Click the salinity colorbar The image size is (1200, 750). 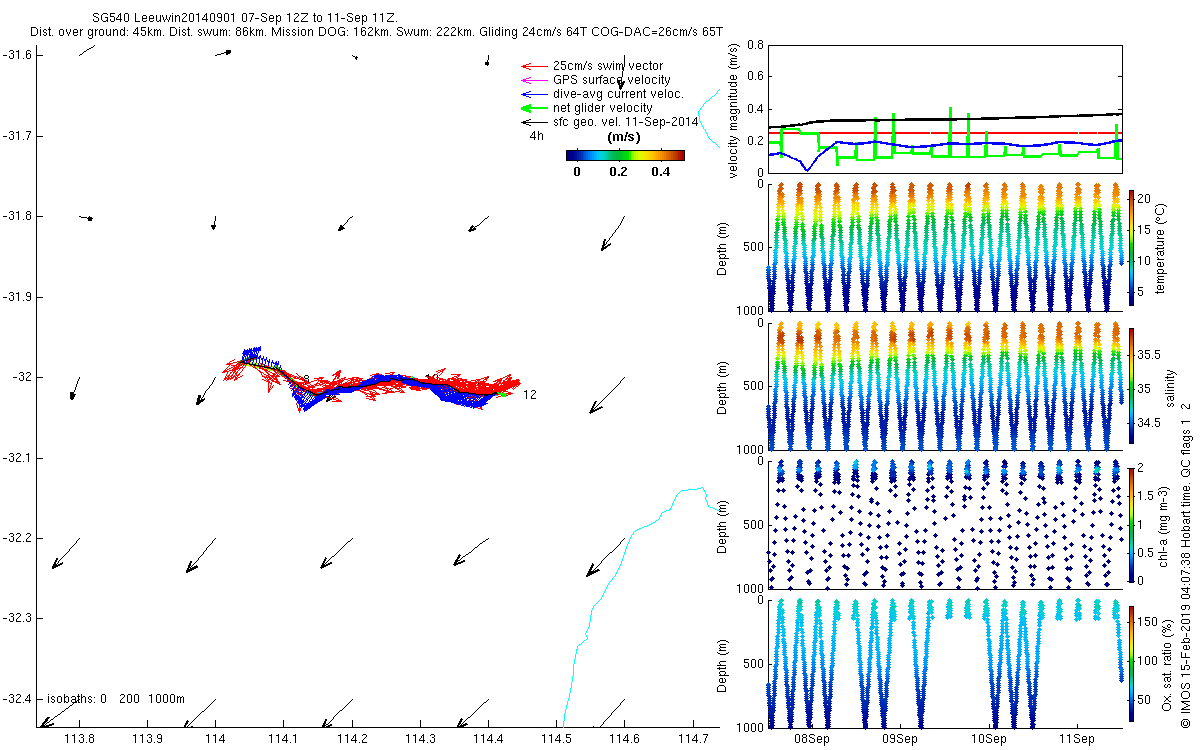coord(1132,385)
